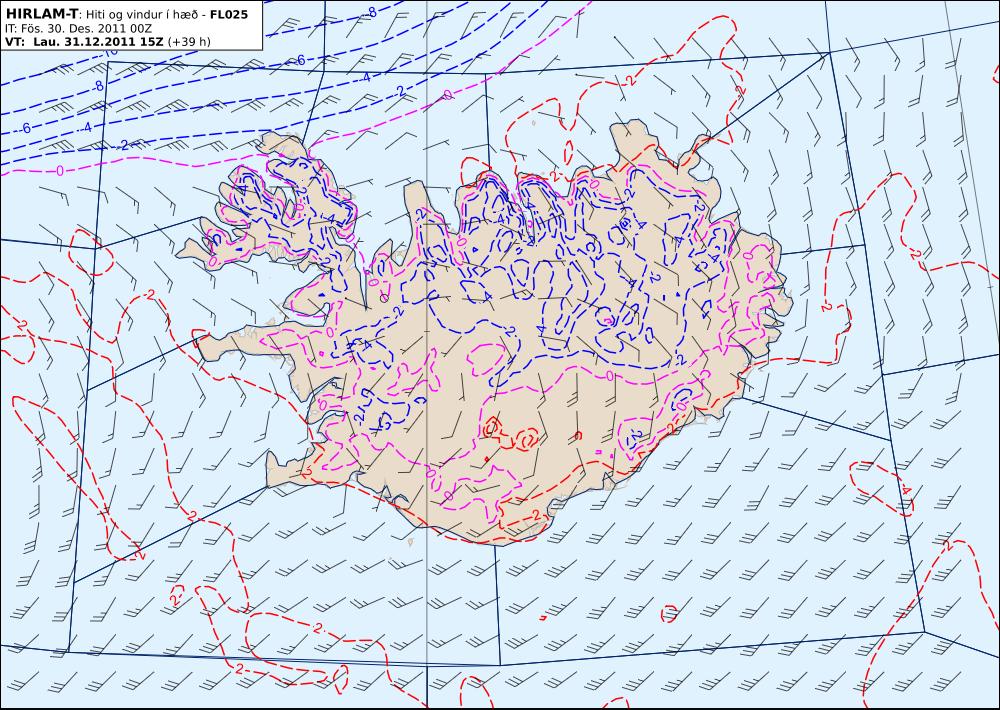
Task: Click the FL025 flight level label
Action: tap(228, 14)
